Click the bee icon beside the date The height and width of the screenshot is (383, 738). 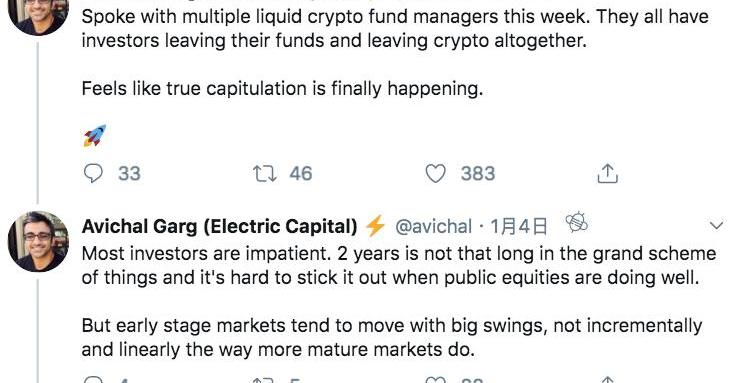pos(577,222)
